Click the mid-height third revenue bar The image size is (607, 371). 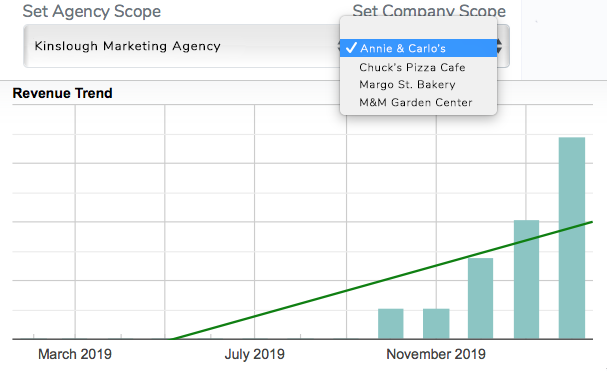click(480, 298)
